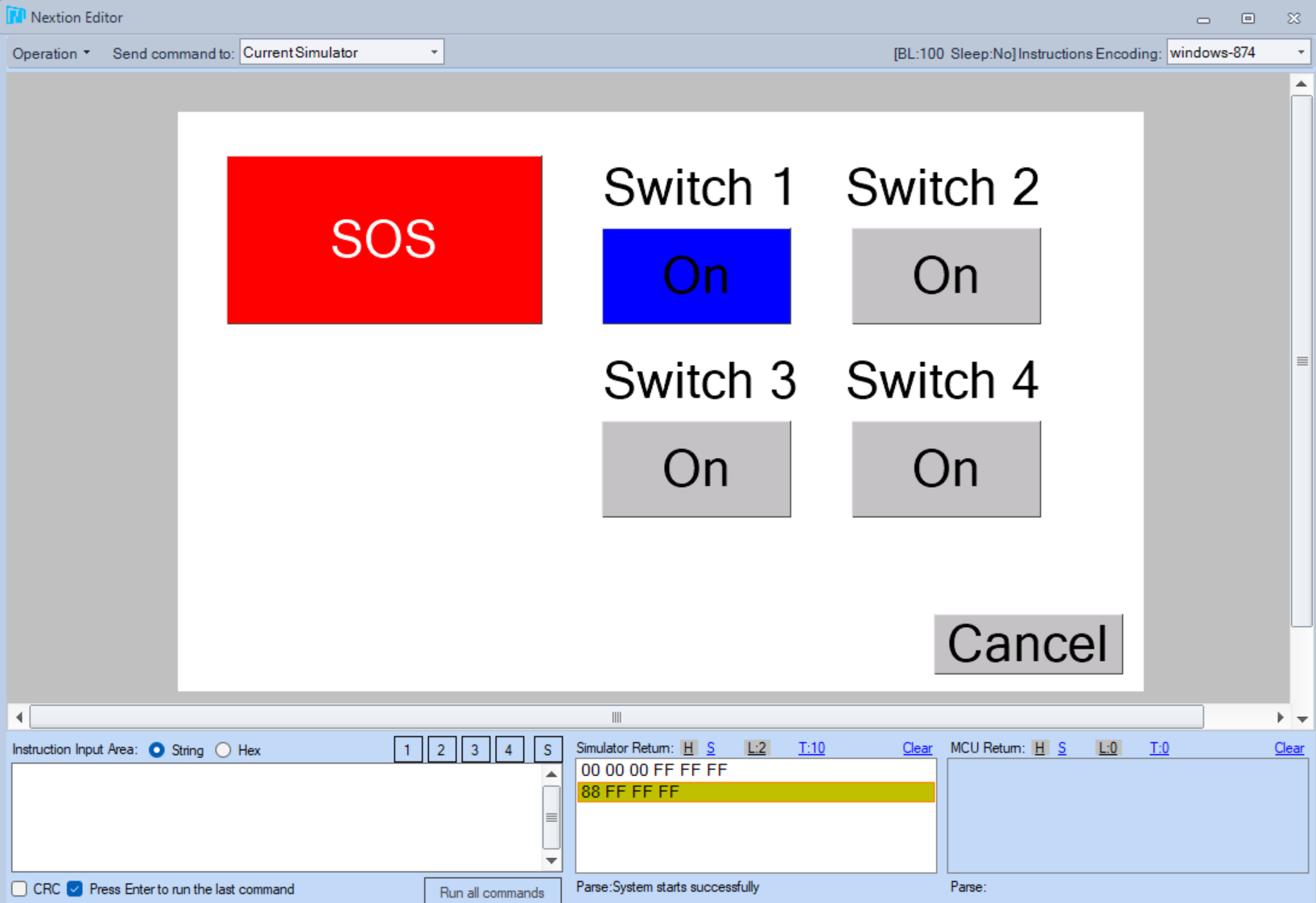Click instruction slot button 1
Image resolution: width=1316 pixels, height=903 pixels.
click(x=407, y=750)
